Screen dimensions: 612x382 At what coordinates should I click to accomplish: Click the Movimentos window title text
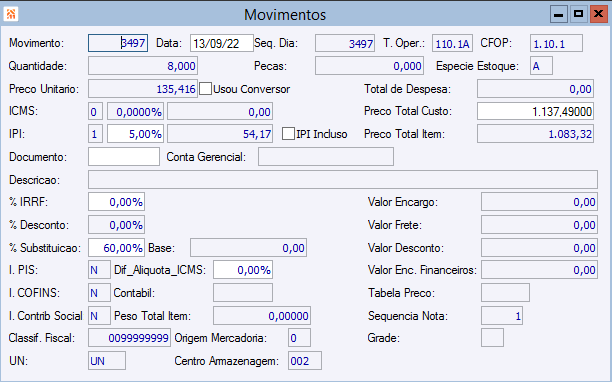285,15
